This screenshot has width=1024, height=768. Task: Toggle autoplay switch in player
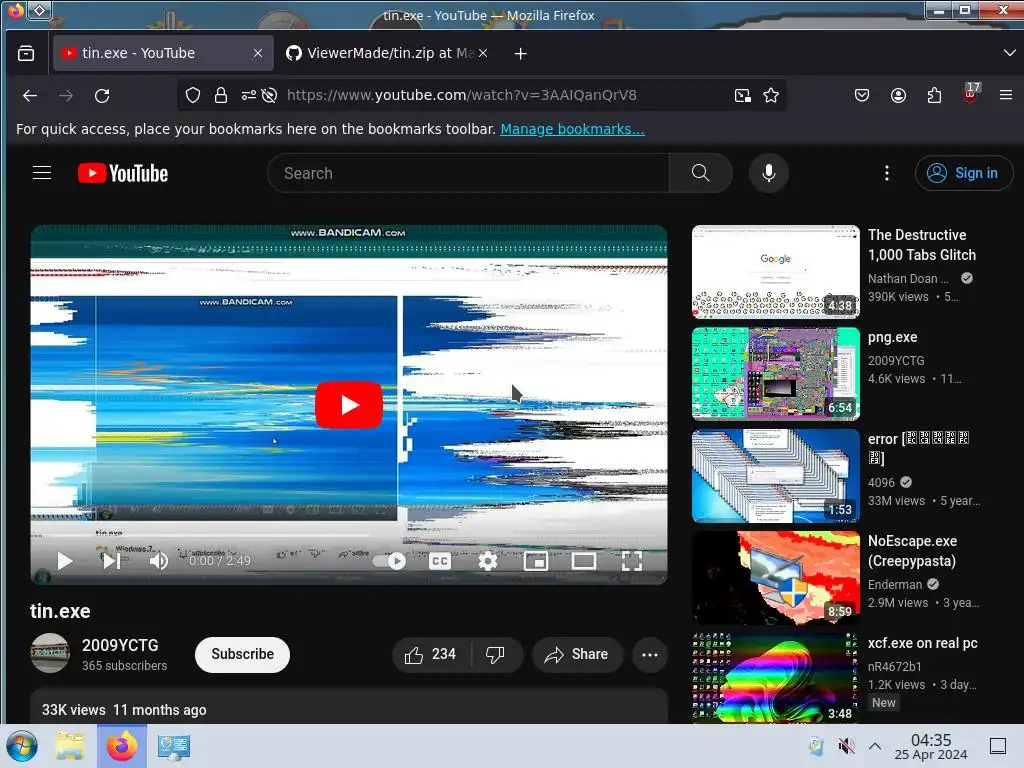390,561
